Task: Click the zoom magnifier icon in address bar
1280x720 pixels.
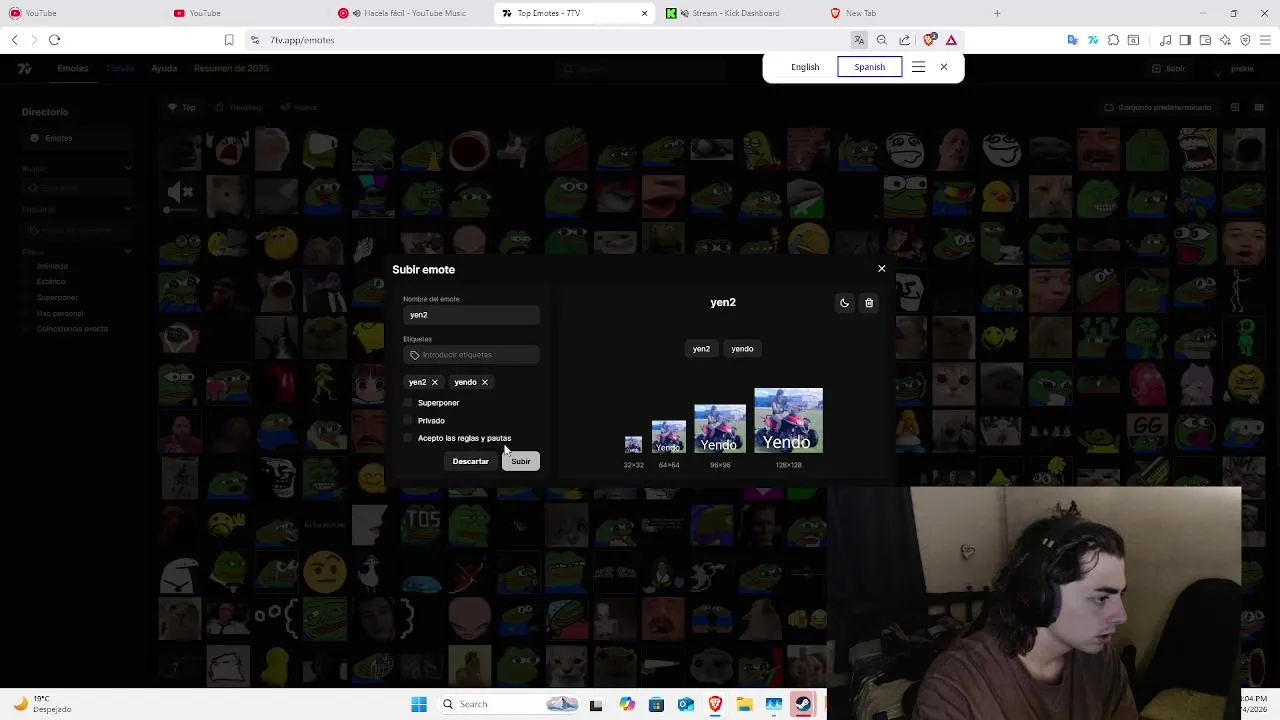Action: [881, 40]
